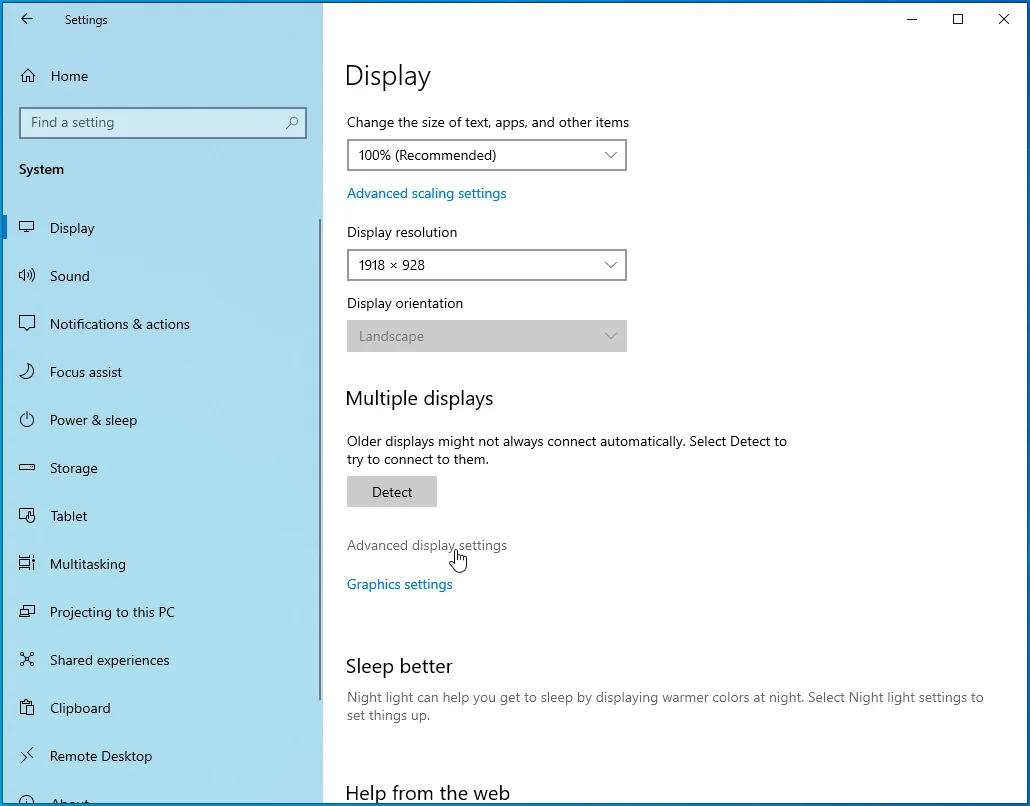Click the back arrow icon
Image resolution: width=1030 pixels, height=806 pixels.
coord(27,19)
